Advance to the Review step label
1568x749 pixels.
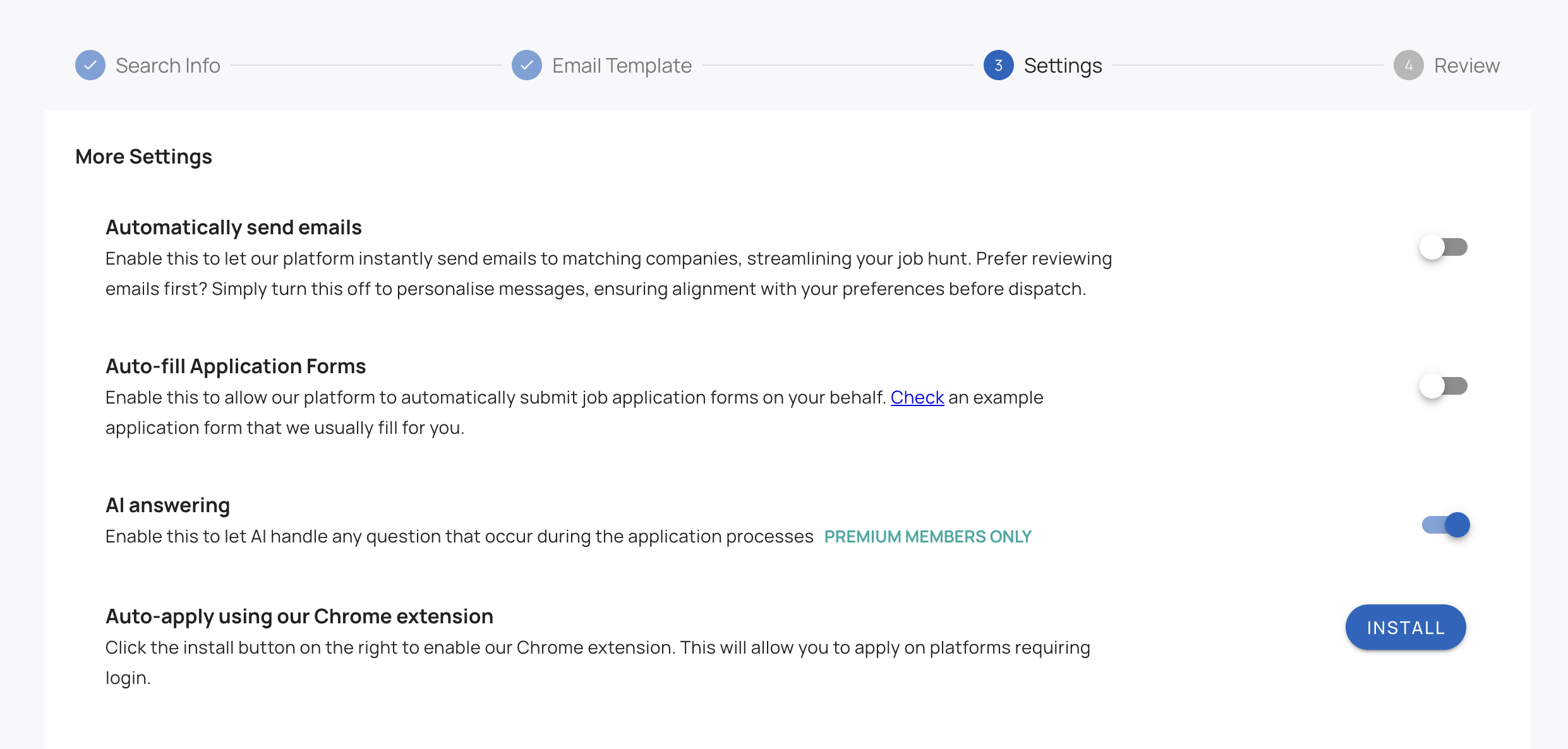pyautogui.click(x=1467, y=65)
